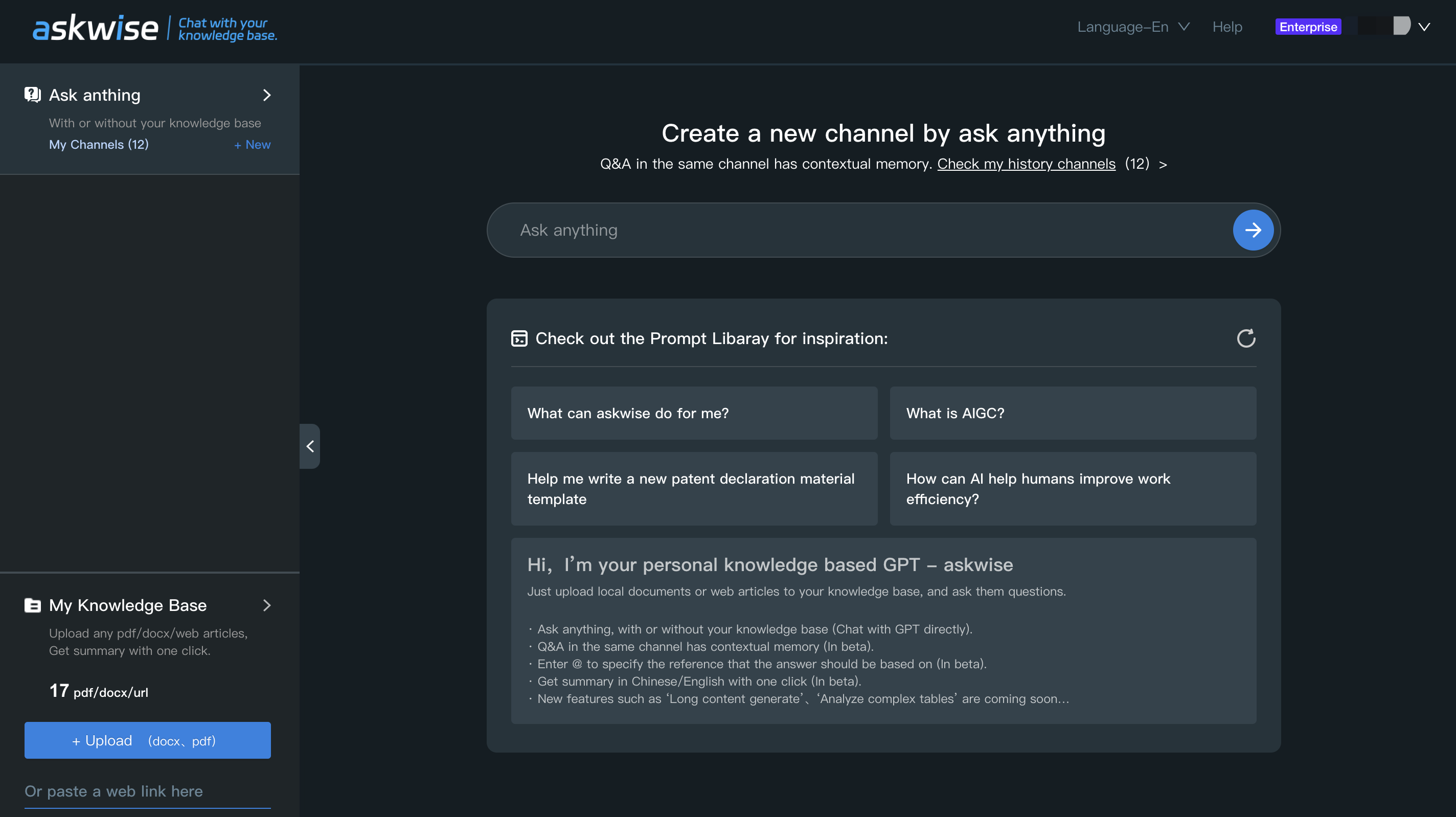Click the Ask anthing heading

tap(95, 95)
